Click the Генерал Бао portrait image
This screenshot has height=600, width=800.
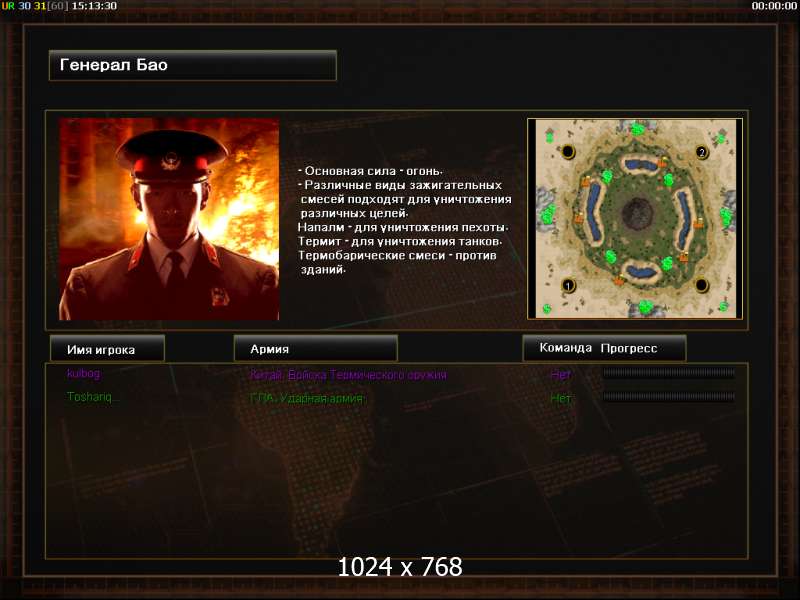(x=169, y=219)
